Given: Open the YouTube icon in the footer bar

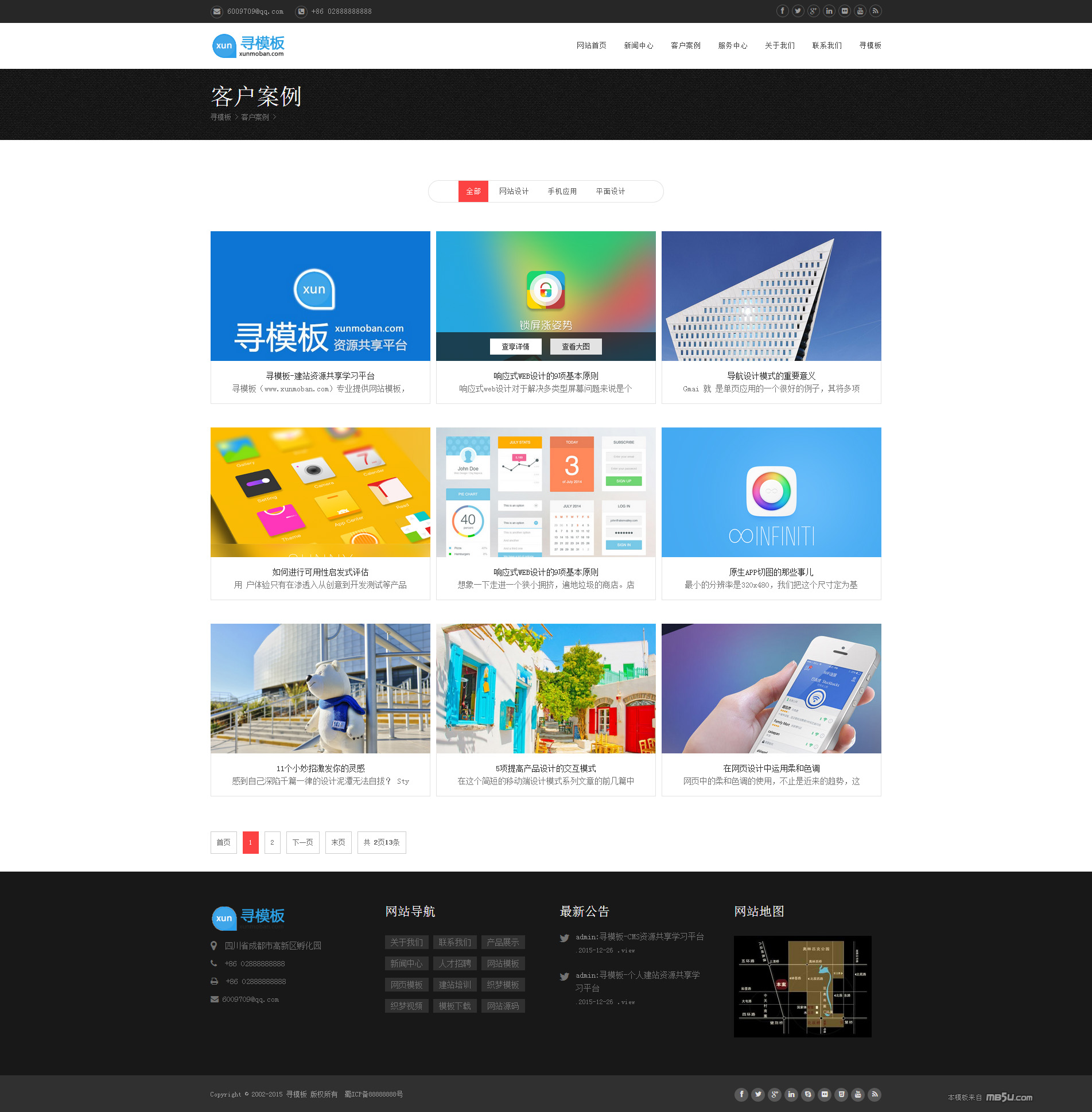Looking at the screenshot, I should [858, 1094].
